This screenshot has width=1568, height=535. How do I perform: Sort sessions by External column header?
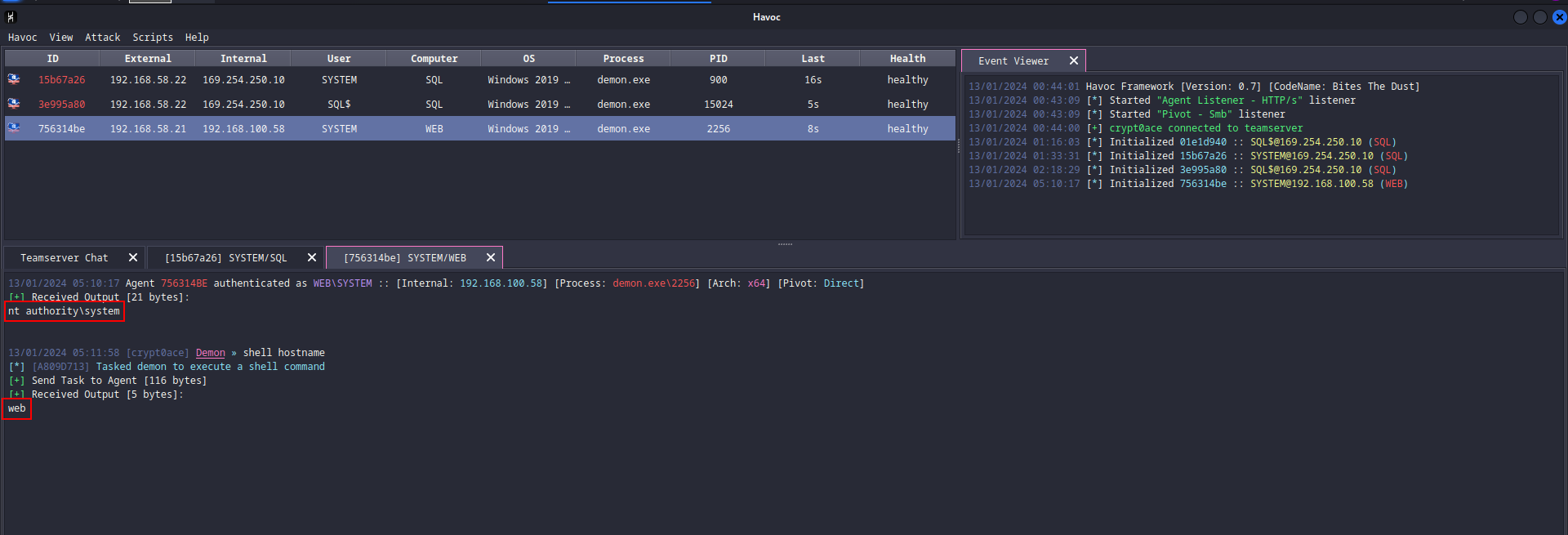click(x=148, y=59)
